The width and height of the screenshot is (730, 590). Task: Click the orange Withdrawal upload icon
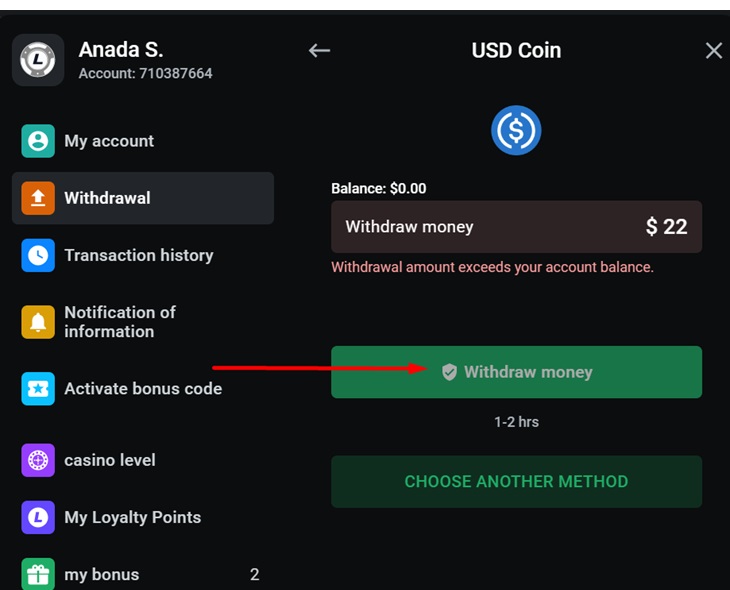tap(38, 198)
